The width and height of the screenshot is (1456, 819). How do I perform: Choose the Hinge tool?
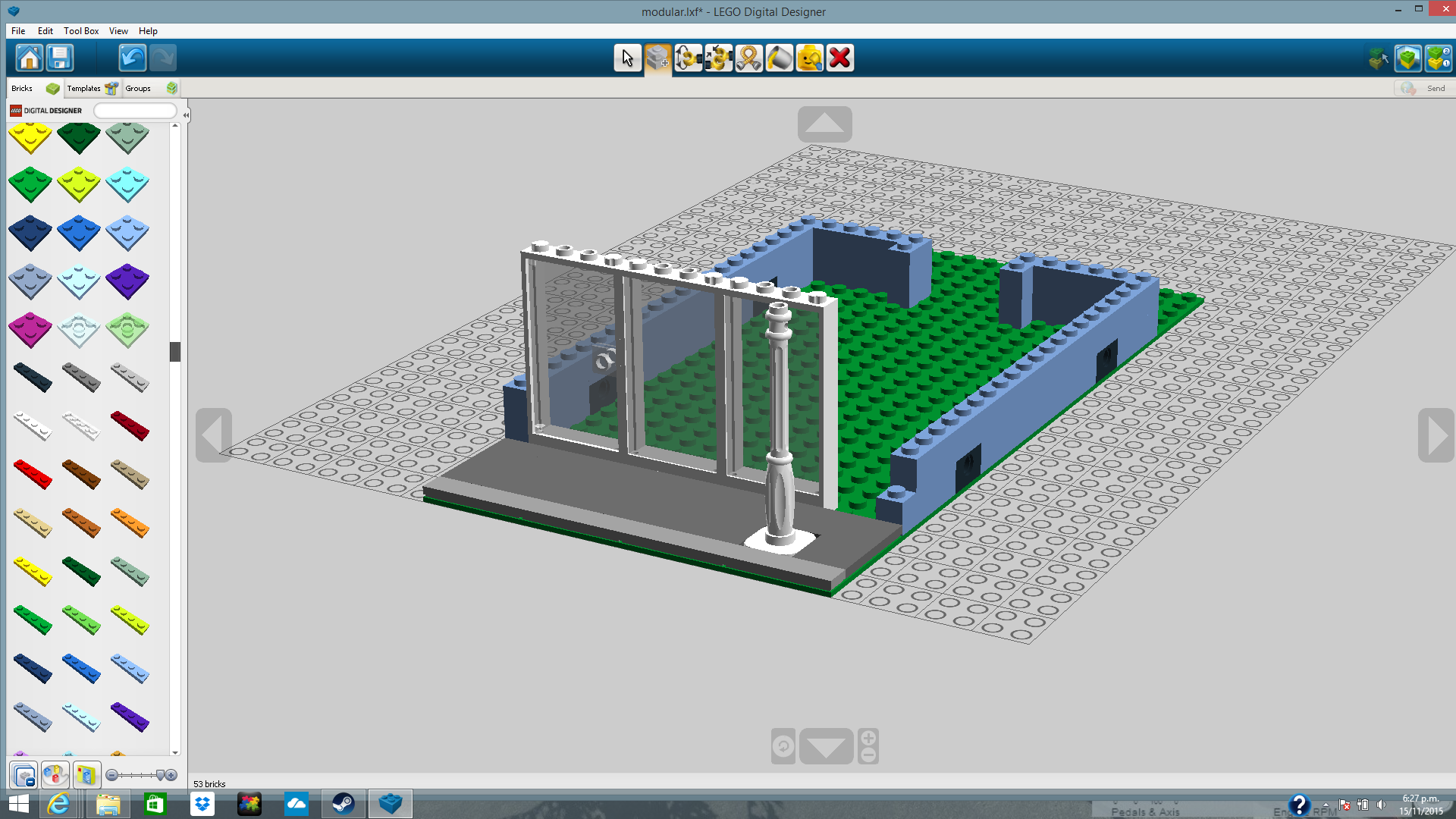point(688,58)
